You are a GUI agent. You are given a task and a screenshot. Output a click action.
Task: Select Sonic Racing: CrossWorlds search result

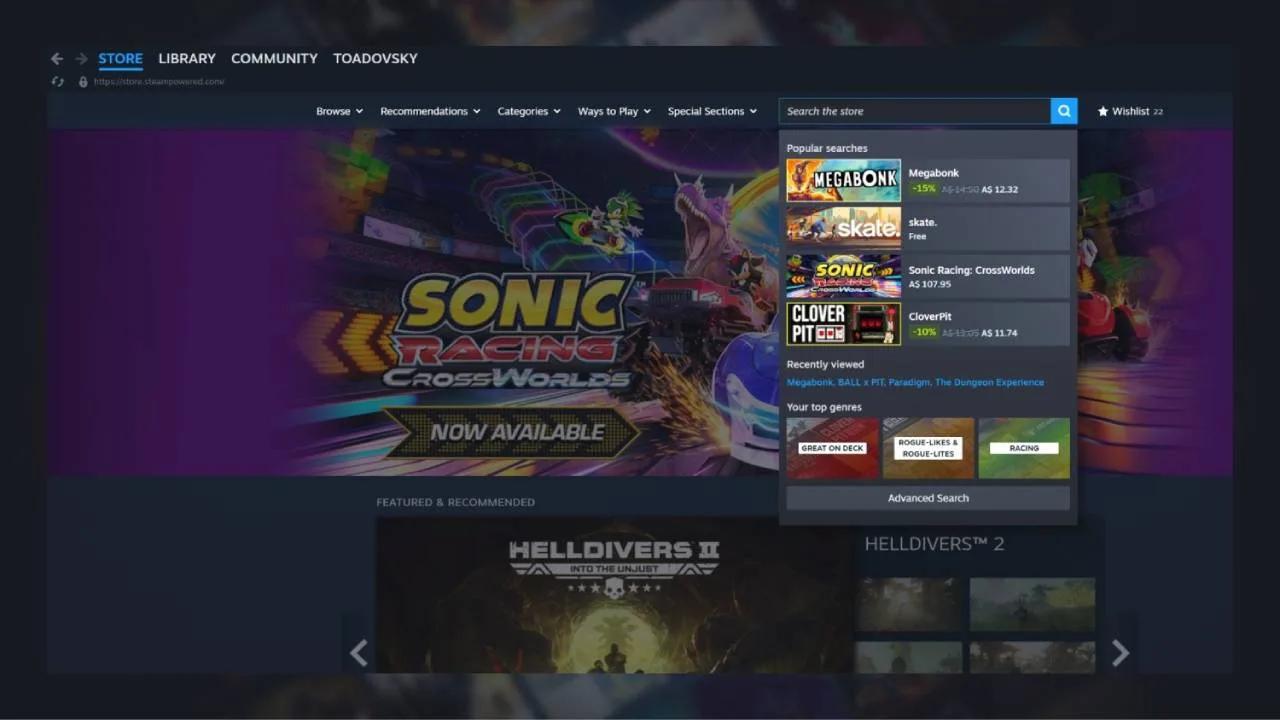928,276
